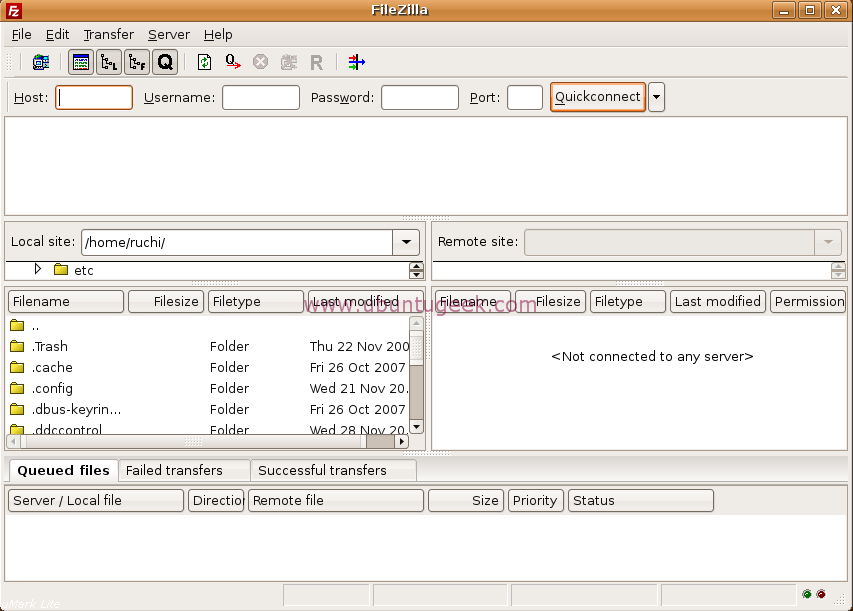The image size is (853, 611).
Task: Open the Server menu
Action: (x=169, y=34)
